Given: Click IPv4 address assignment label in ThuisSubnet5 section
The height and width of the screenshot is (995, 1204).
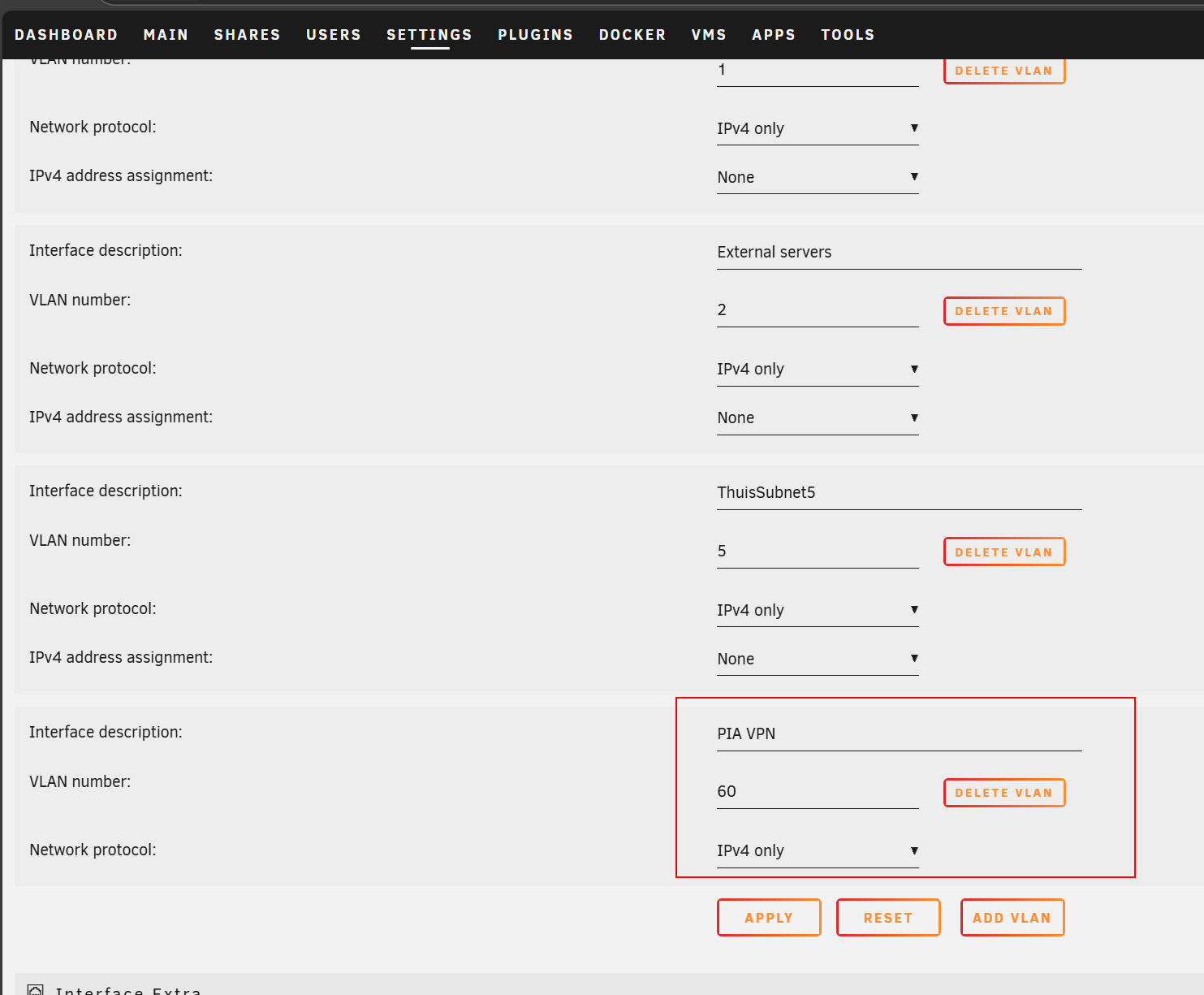Looking at the screenshot, I should coord(121,658).
